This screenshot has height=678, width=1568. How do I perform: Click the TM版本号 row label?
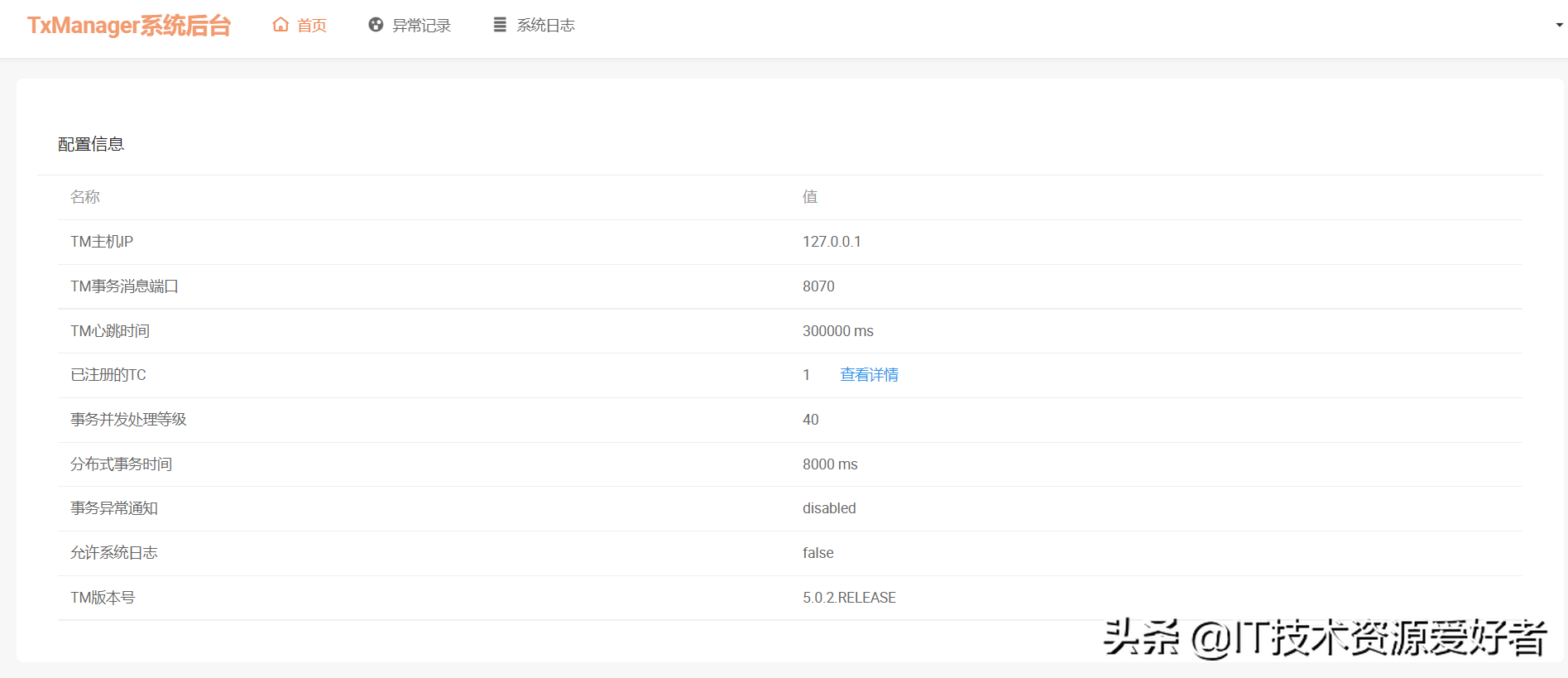[x=103, y=598]
